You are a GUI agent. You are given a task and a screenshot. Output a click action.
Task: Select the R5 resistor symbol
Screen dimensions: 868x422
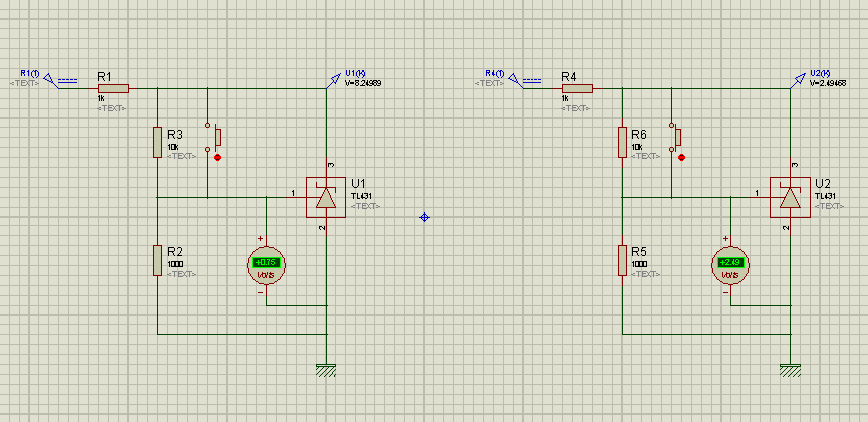pos(622,260)
